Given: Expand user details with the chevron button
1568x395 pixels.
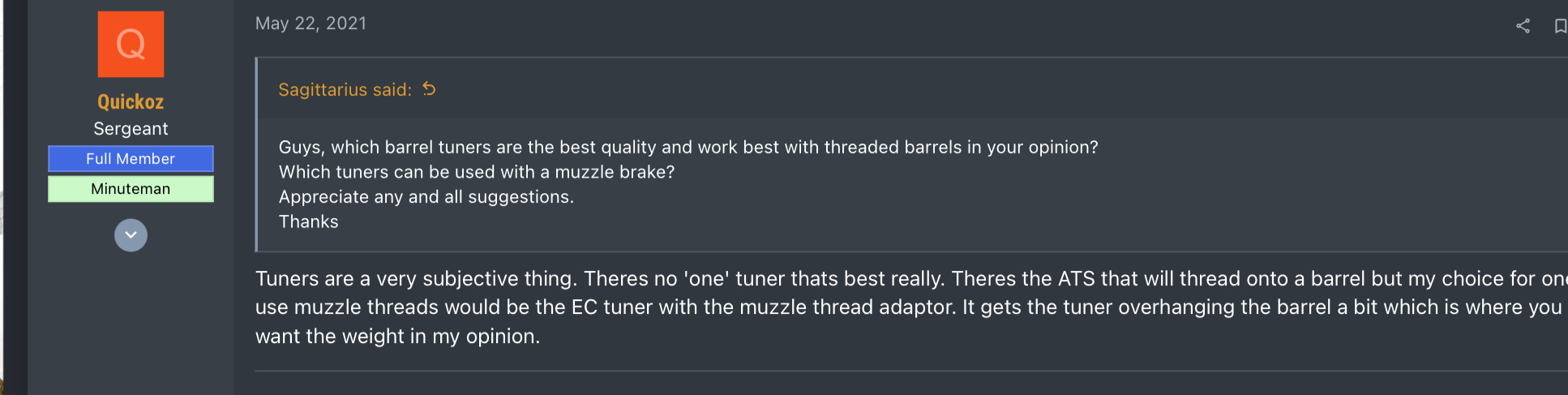Looking at the screenshot, I should click(x=131, y=235).
